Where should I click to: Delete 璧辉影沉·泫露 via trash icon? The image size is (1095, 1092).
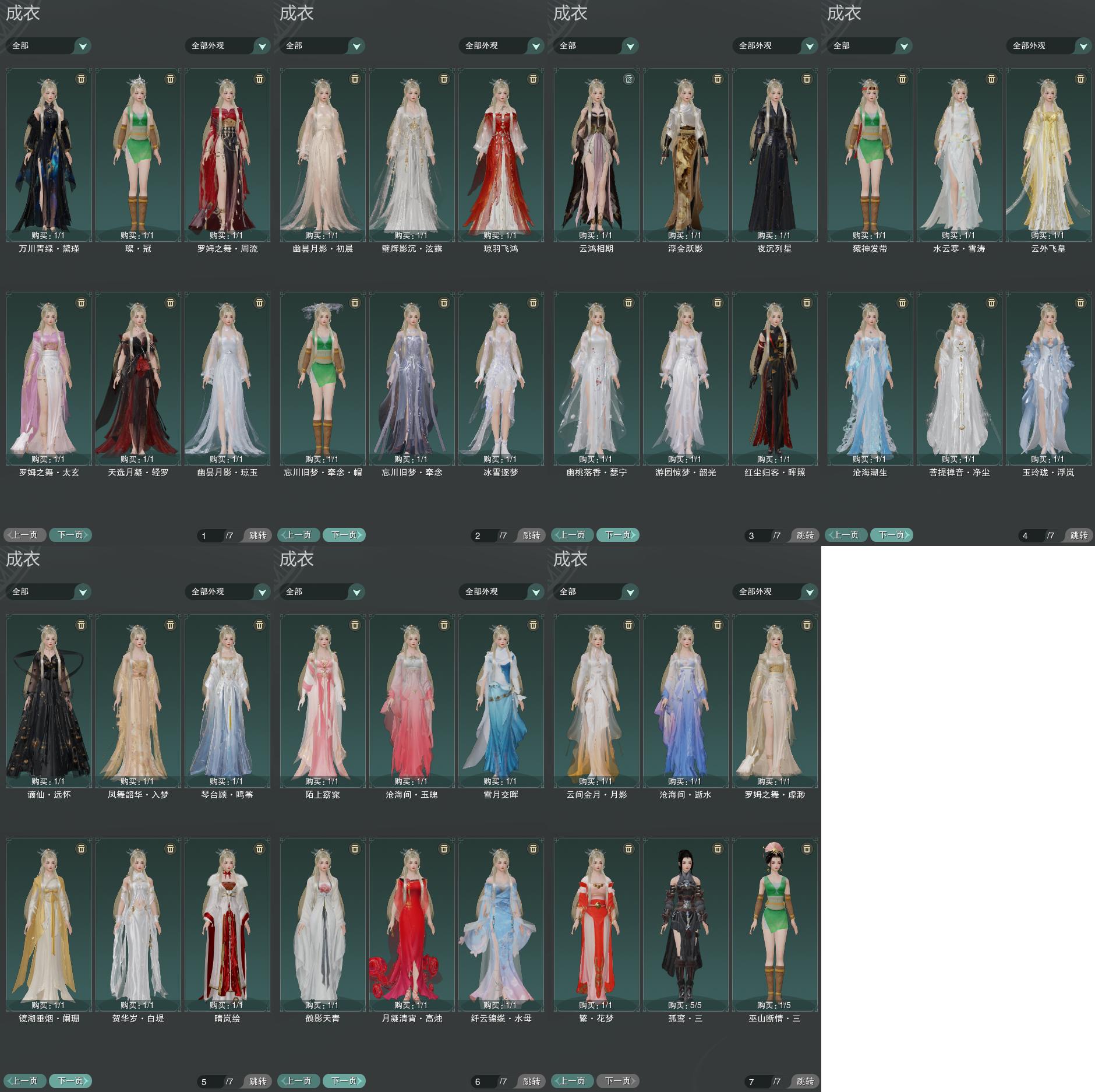(x=444, y=79)
